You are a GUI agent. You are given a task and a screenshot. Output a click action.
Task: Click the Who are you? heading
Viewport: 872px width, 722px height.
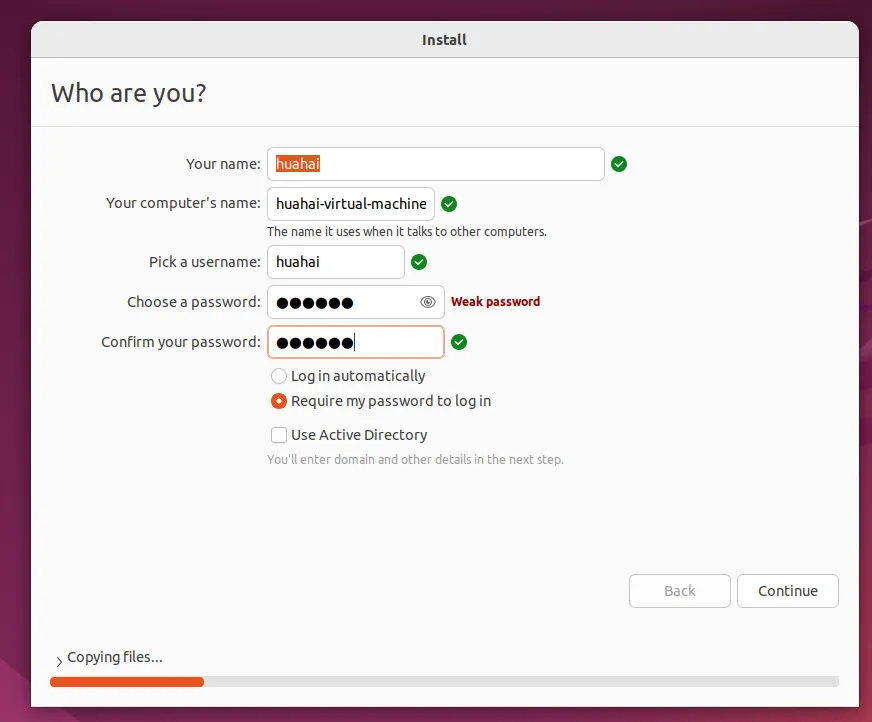(128, 93)
